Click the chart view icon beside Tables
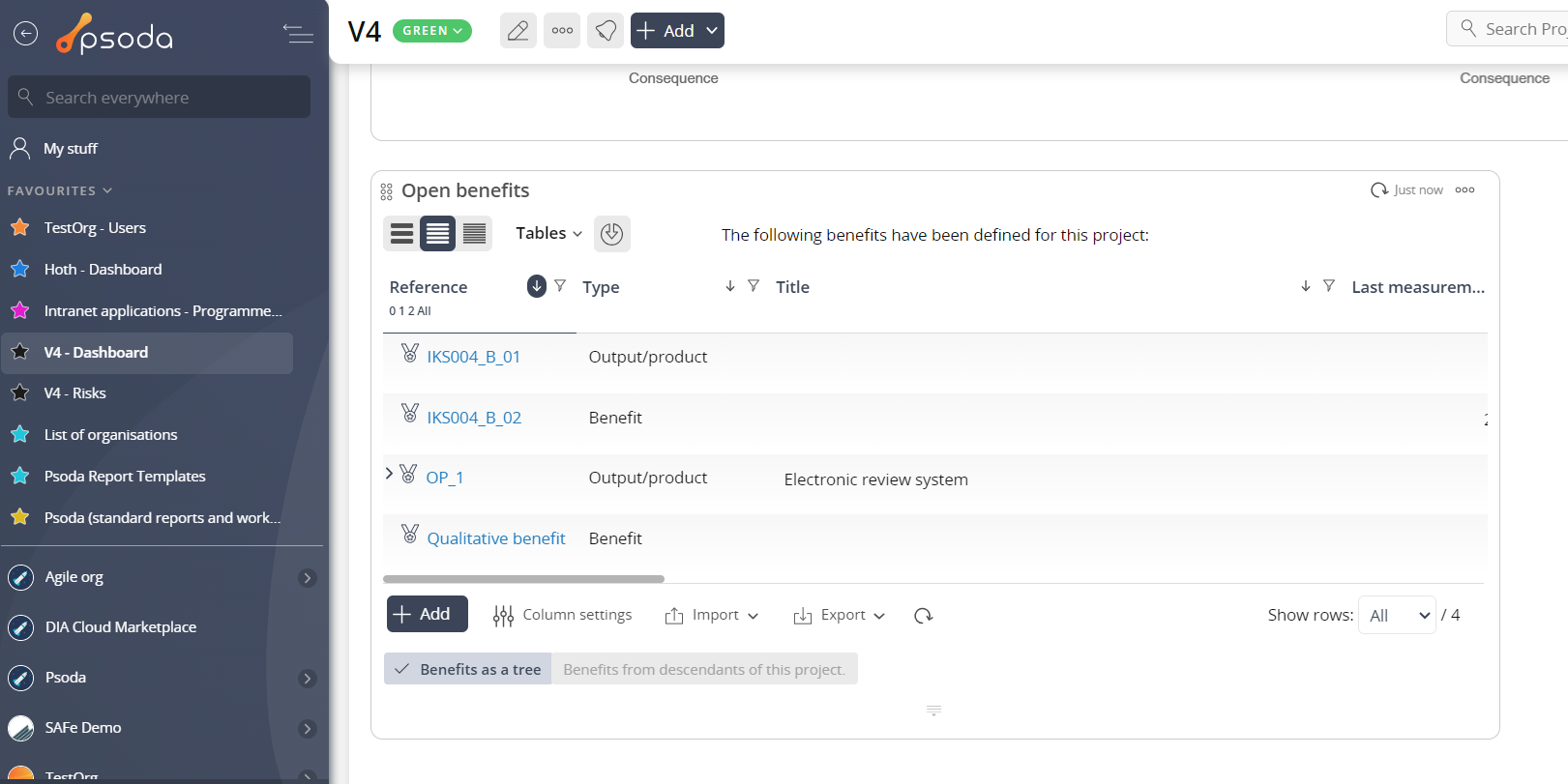The width and height of the screenshot is (1568, 784). tap(611, 233)
